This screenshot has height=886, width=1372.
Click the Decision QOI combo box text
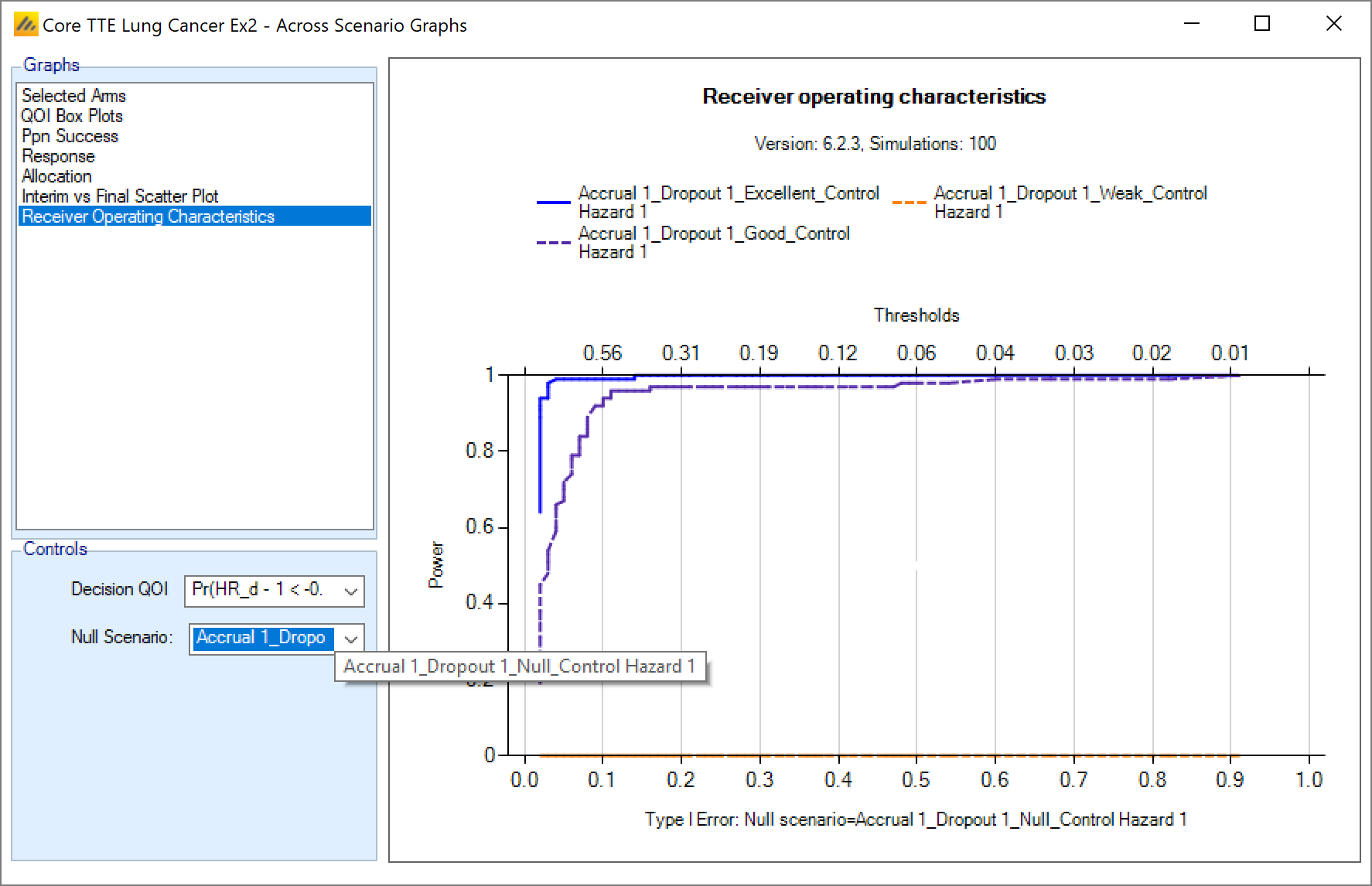pyautogui.click(x=259, y=590)
